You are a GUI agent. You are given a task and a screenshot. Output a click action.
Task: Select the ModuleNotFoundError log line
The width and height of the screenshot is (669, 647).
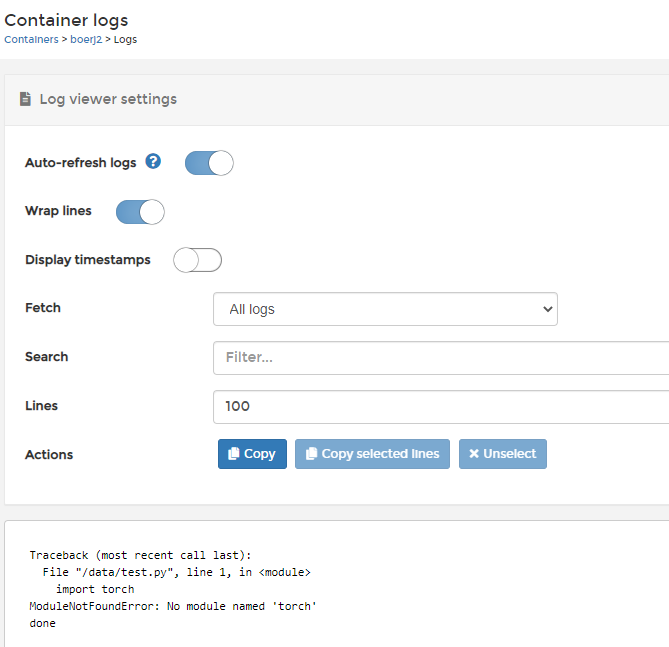point(173,606)
